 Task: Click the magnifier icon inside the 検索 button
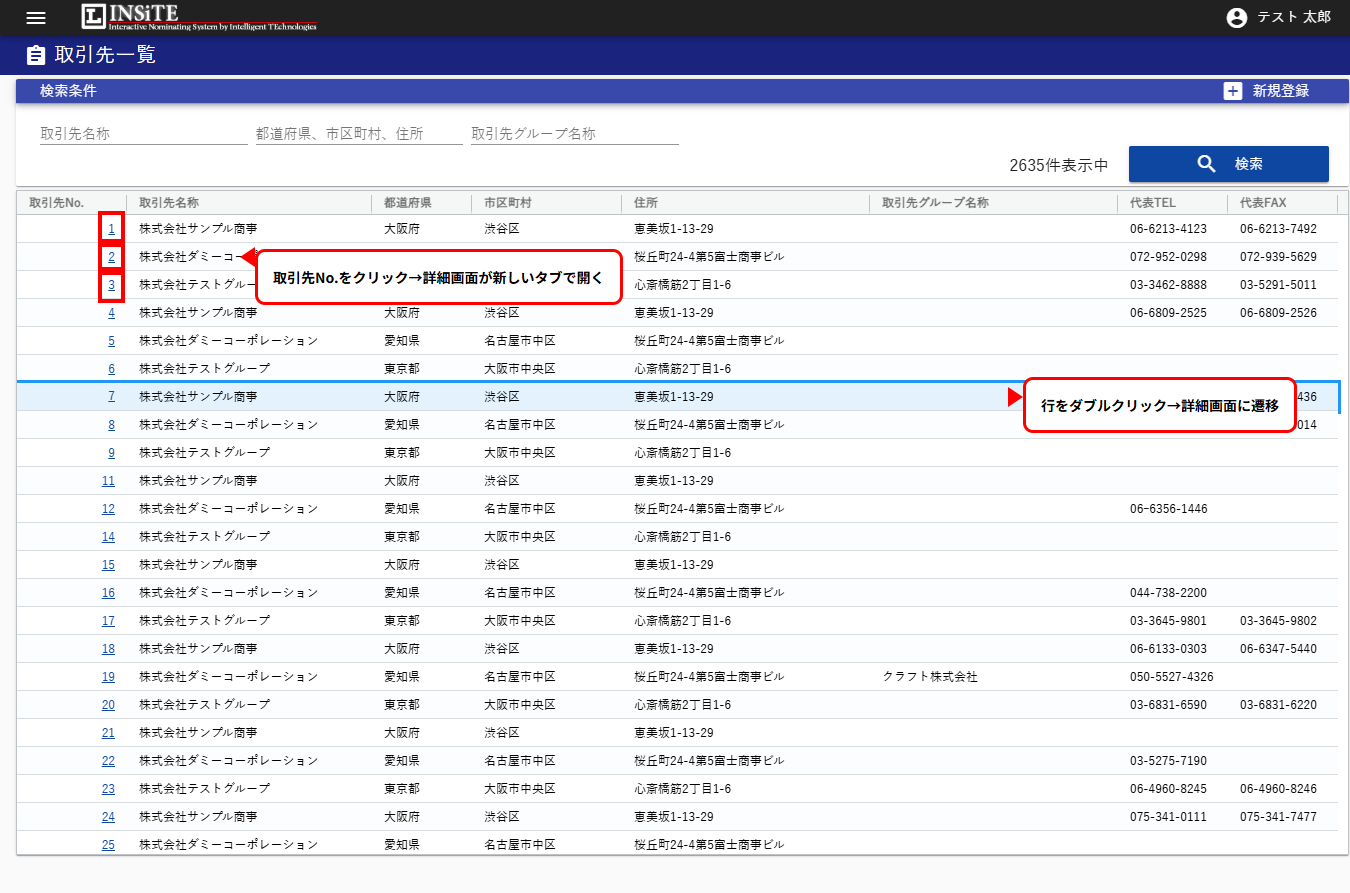click(1206, 163)
